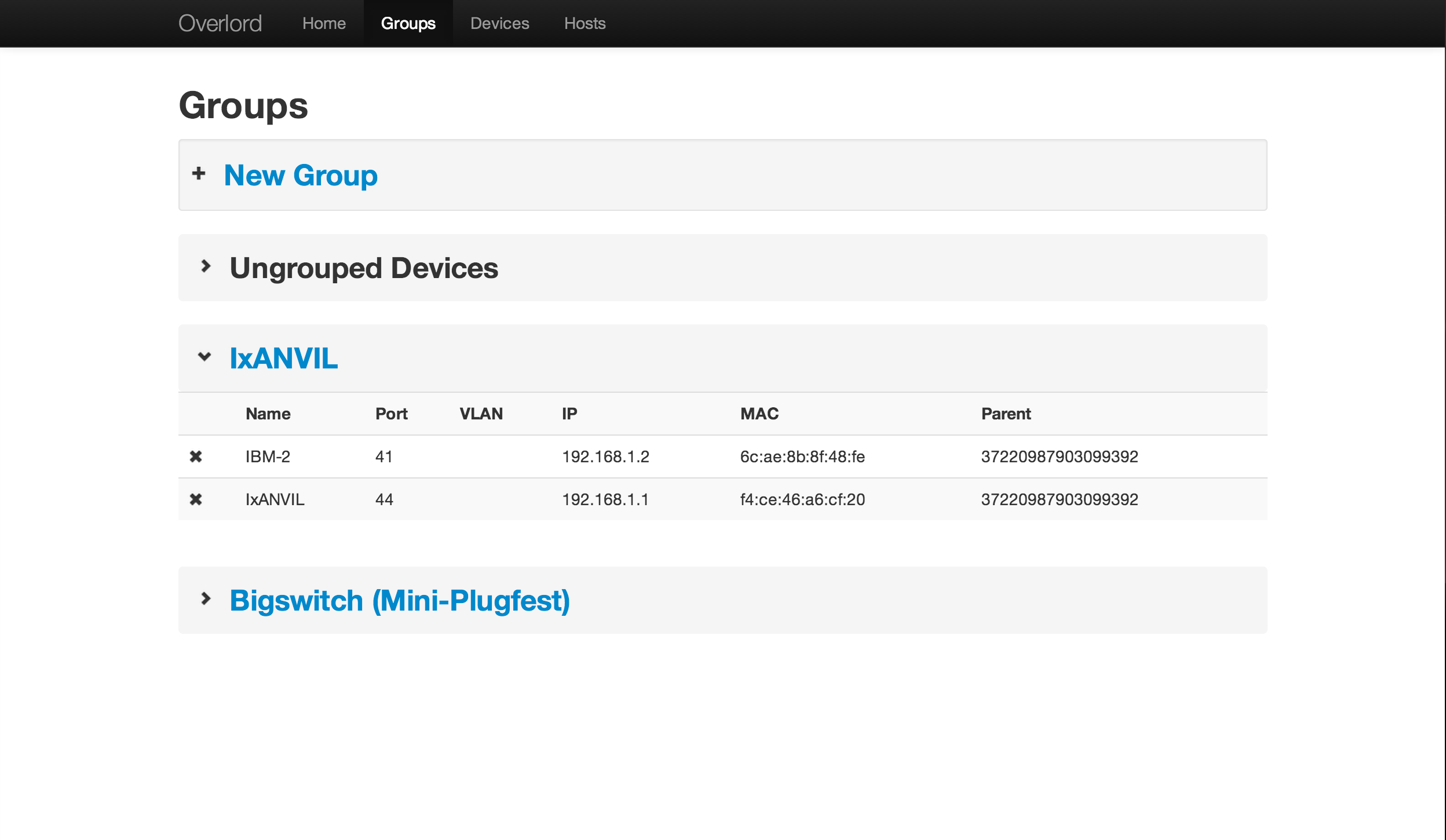Viewport: 1446px width, 840px height.
Task: Click the plus icon beside New Group
Action: [199, 173]
